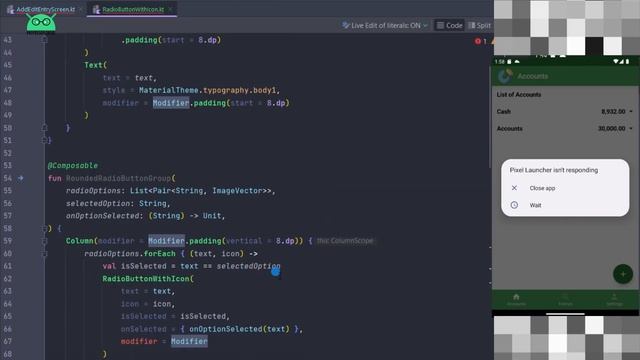This screenshot has height=360, width=640.
Task: Click the onOptionSelected(text) lambda code
Action: pos(240,329)
